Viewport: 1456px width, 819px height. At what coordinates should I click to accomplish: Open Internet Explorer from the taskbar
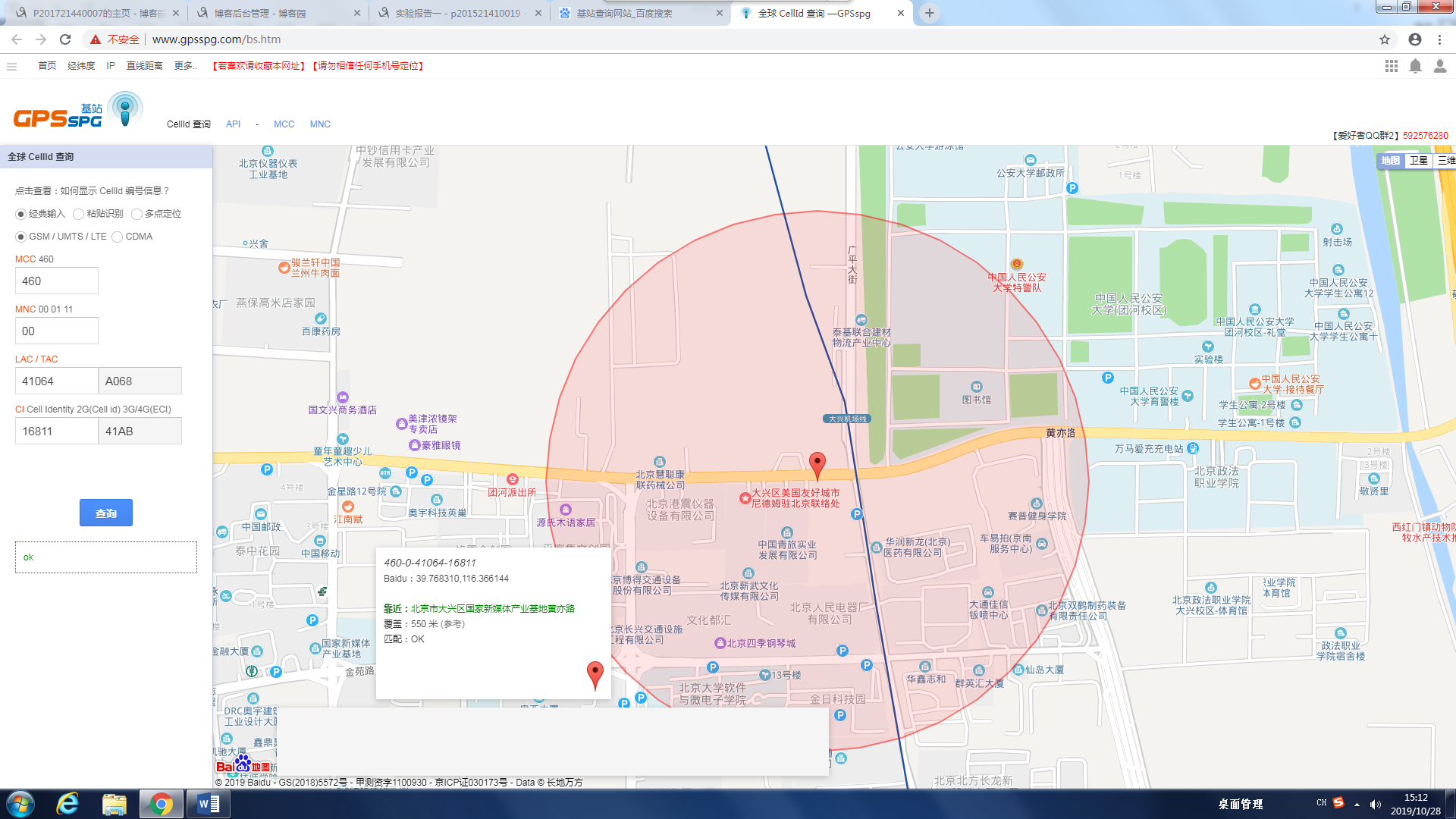[67, 804]
